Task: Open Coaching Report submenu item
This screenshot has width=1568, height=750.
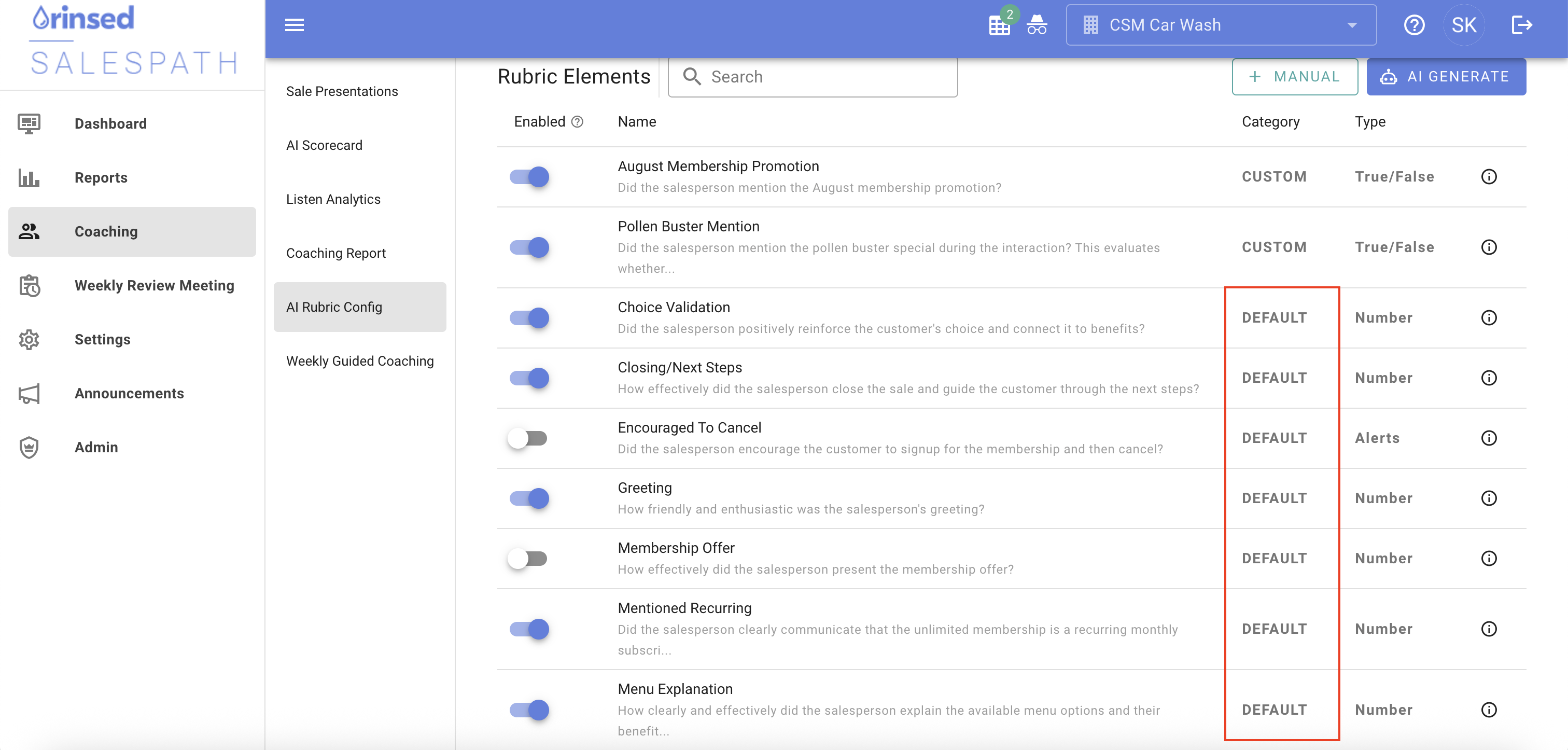Action: point(360,253)
